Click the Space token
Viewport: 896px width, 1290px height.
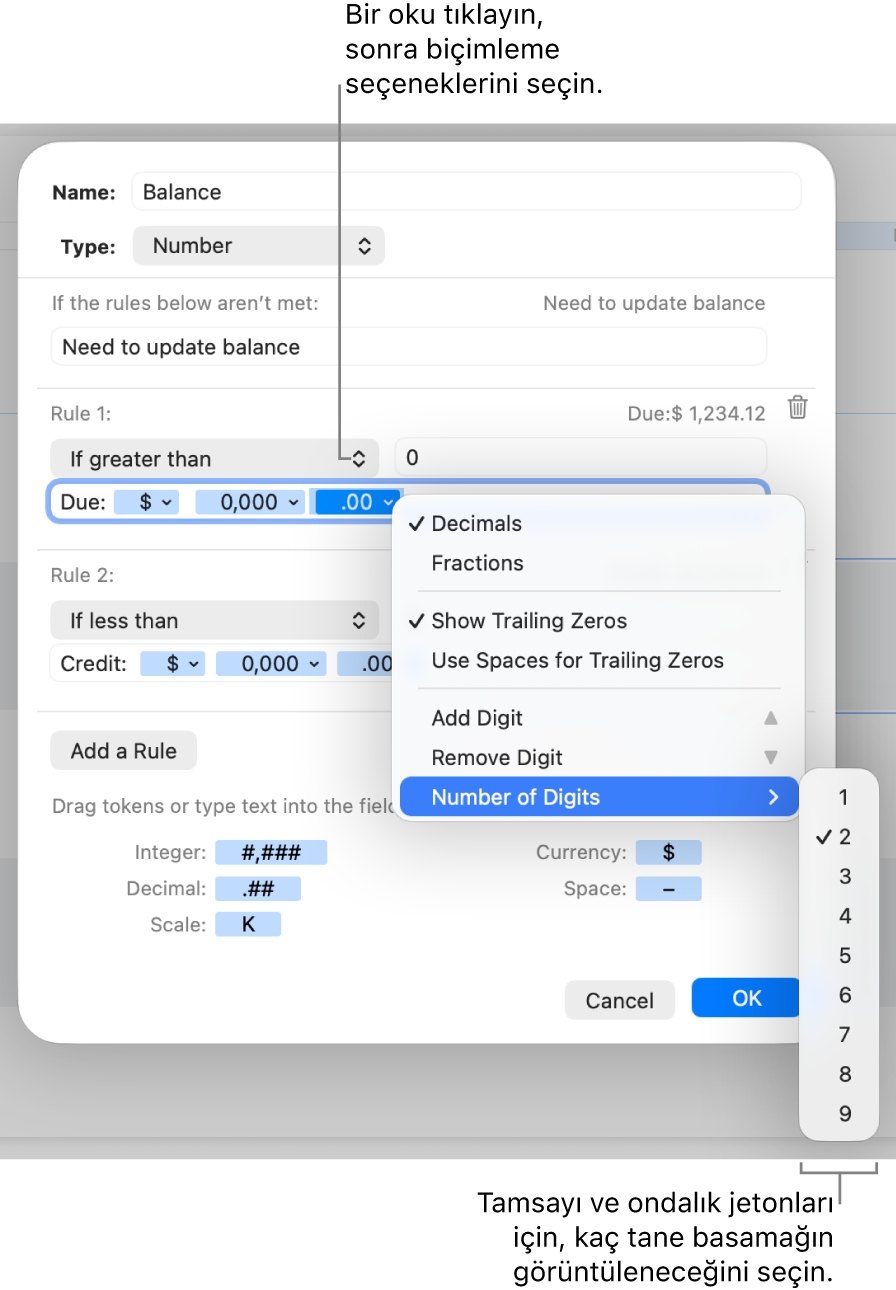tap(668, 889)
